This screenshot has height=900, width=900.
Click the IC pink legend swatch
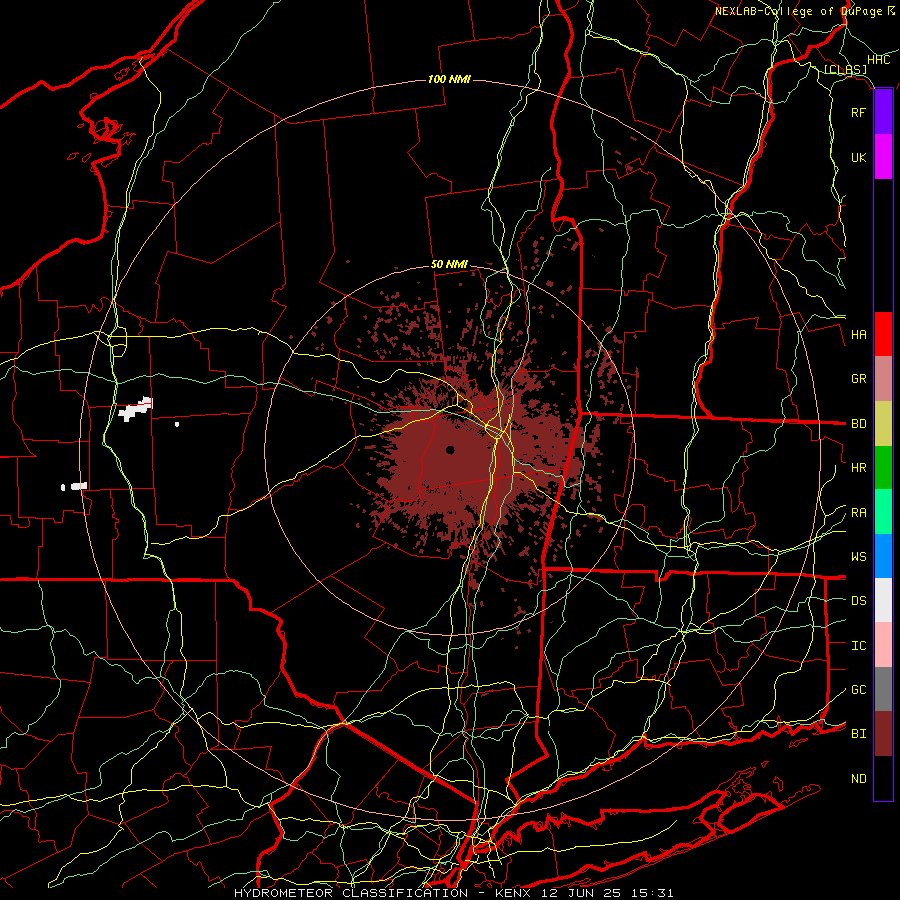pos(883,645)
